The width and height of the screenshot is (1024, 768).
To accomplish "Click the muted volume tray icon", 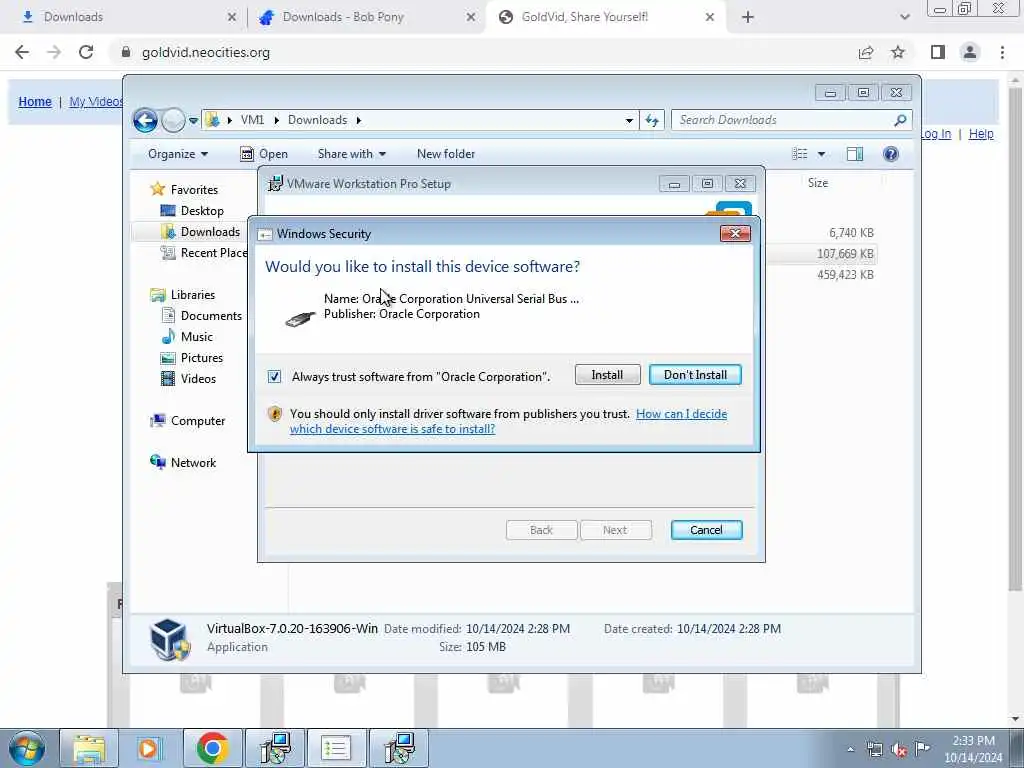I will click(x=899, y=750).
